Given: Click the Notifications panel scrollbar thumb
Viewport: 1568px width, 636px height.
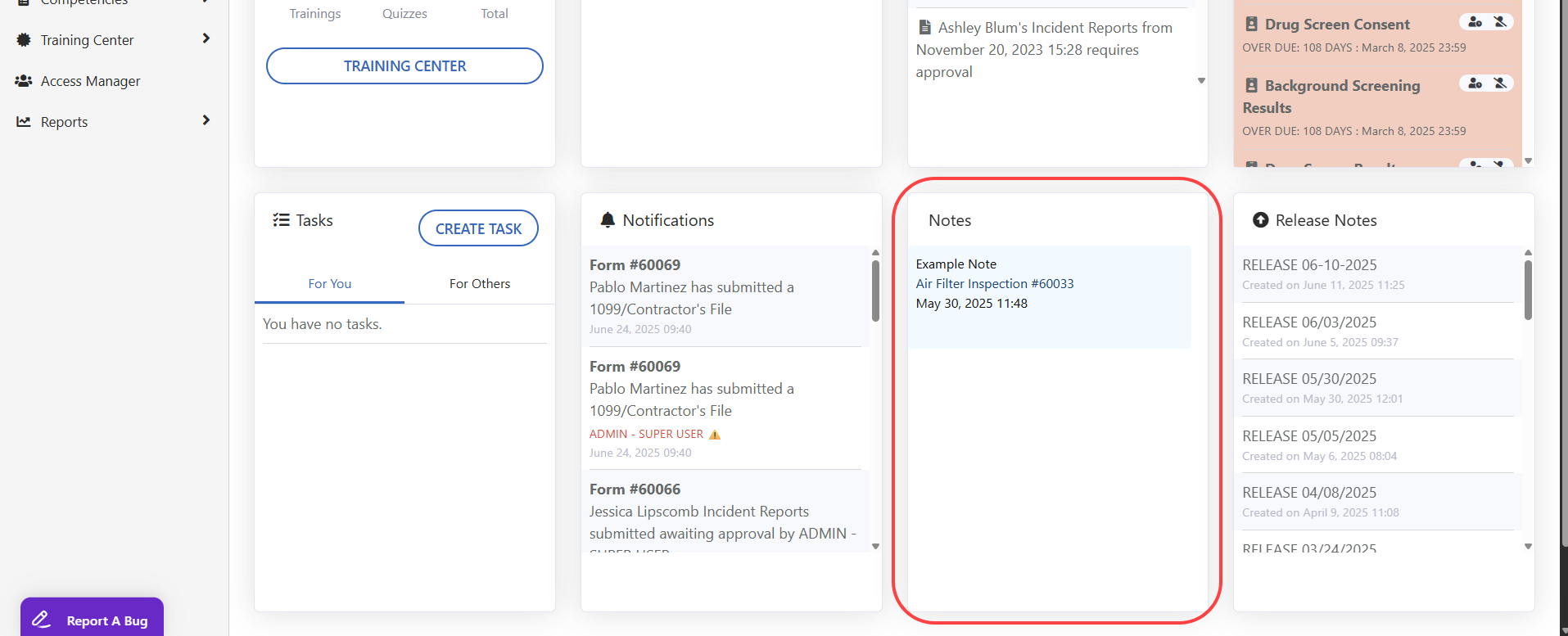Looking at the screenshot, I should [x=875, y=291].
